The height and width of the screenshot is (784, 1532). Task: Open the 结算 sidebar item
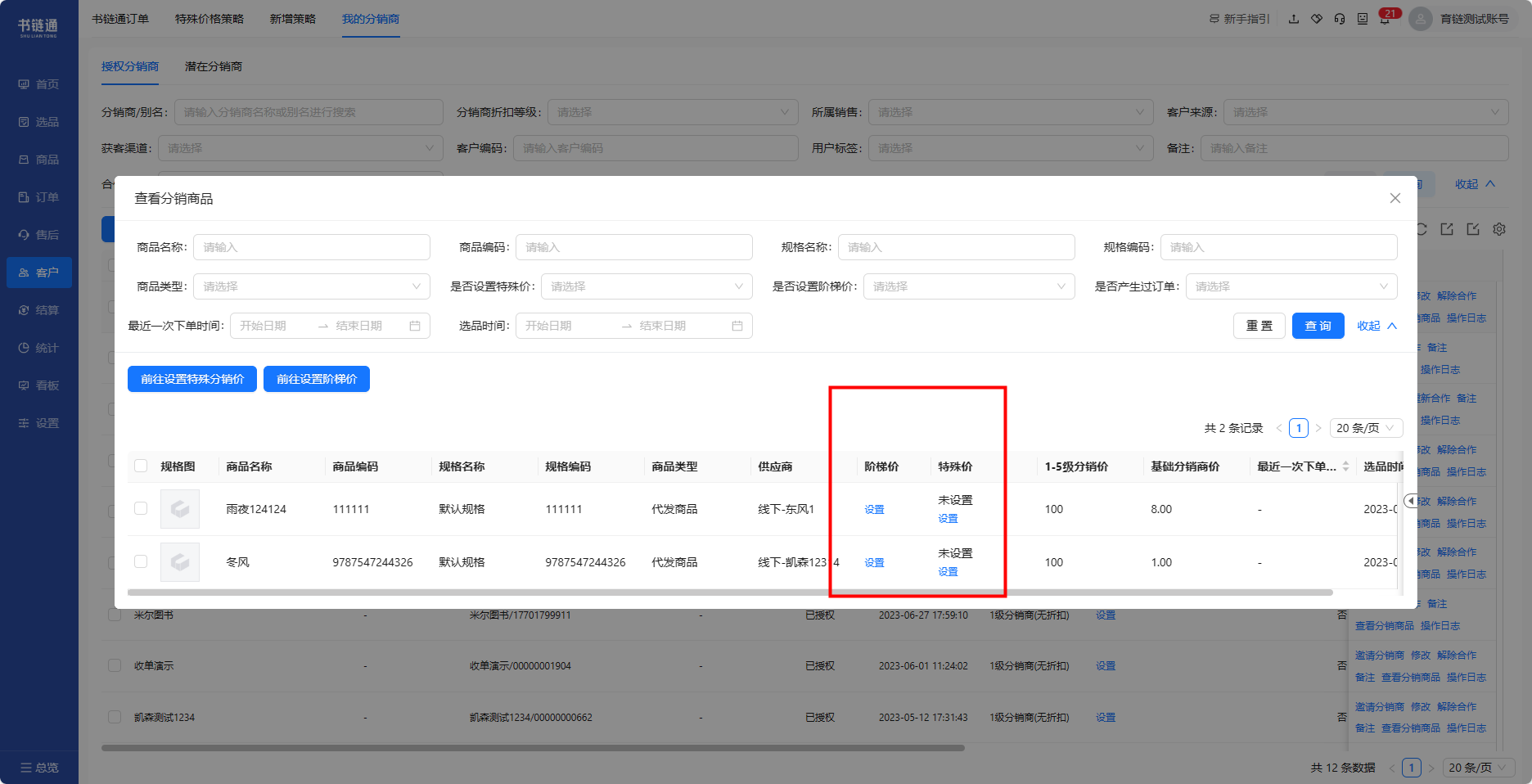click(38, 310)
